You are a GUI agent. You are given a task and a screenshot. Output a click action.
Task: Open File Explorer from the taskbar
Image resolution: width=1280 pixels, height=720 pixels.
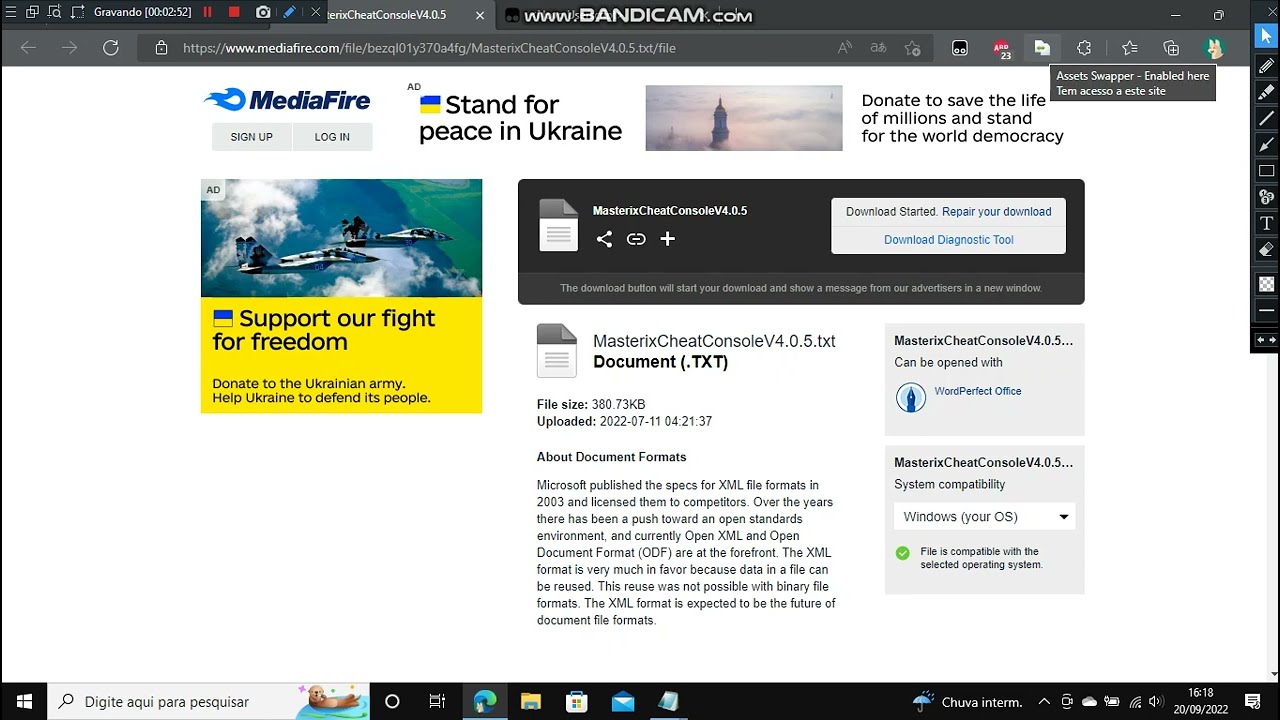pyautogui.click(x=530, y=701)
